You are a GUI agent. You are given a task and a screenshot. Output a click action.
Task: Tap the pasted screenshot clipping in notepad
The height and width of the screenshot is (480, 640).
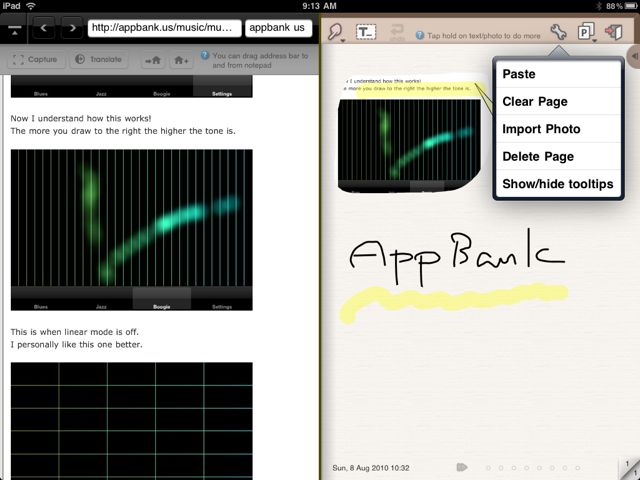409,145
